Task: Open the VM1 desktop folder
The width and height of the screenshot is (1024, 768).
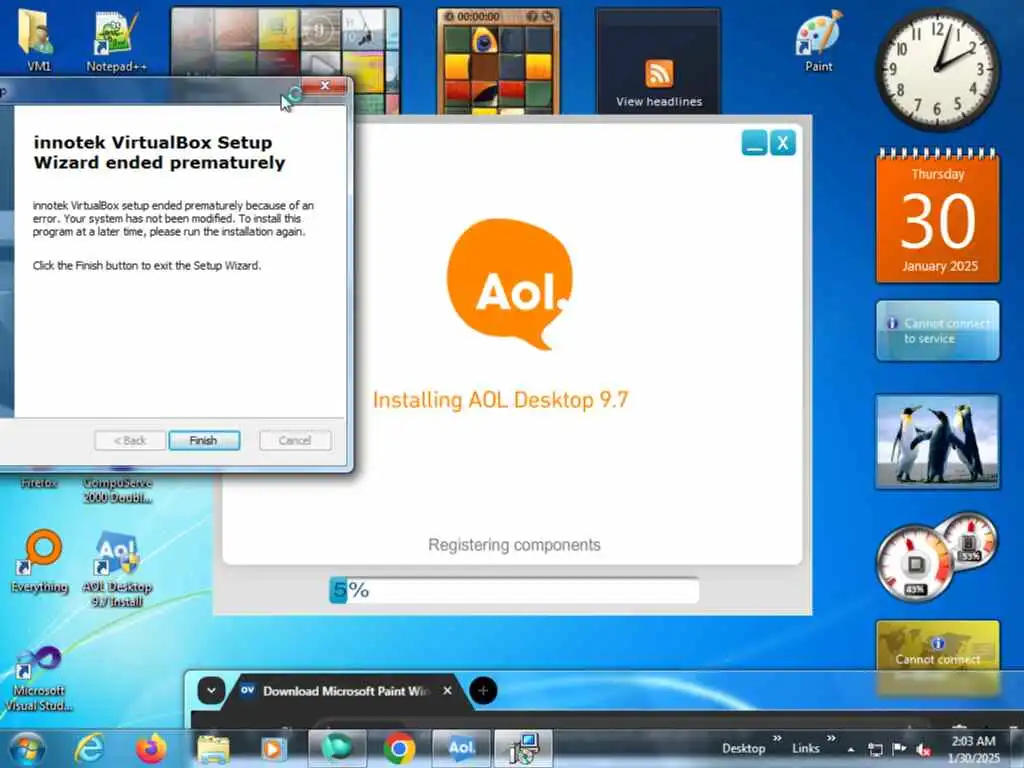Action: click(37, 38)
